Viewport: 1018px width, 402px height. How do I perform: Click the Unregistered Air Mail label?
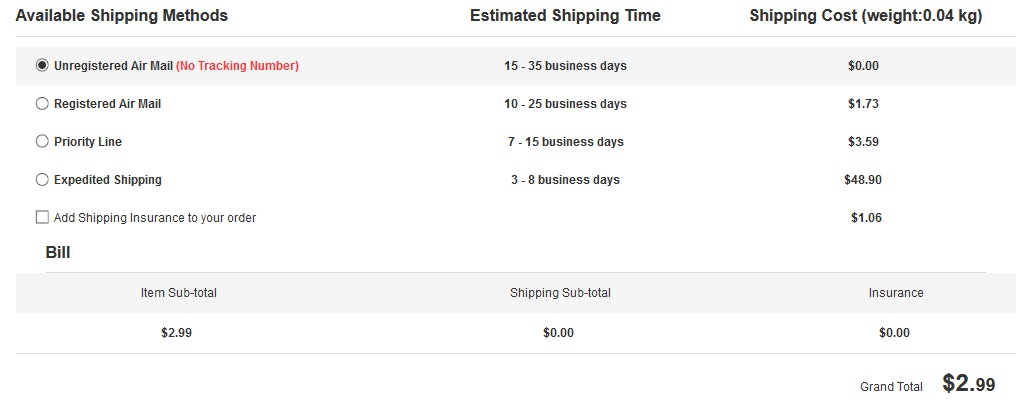click(x=113, y=66)
